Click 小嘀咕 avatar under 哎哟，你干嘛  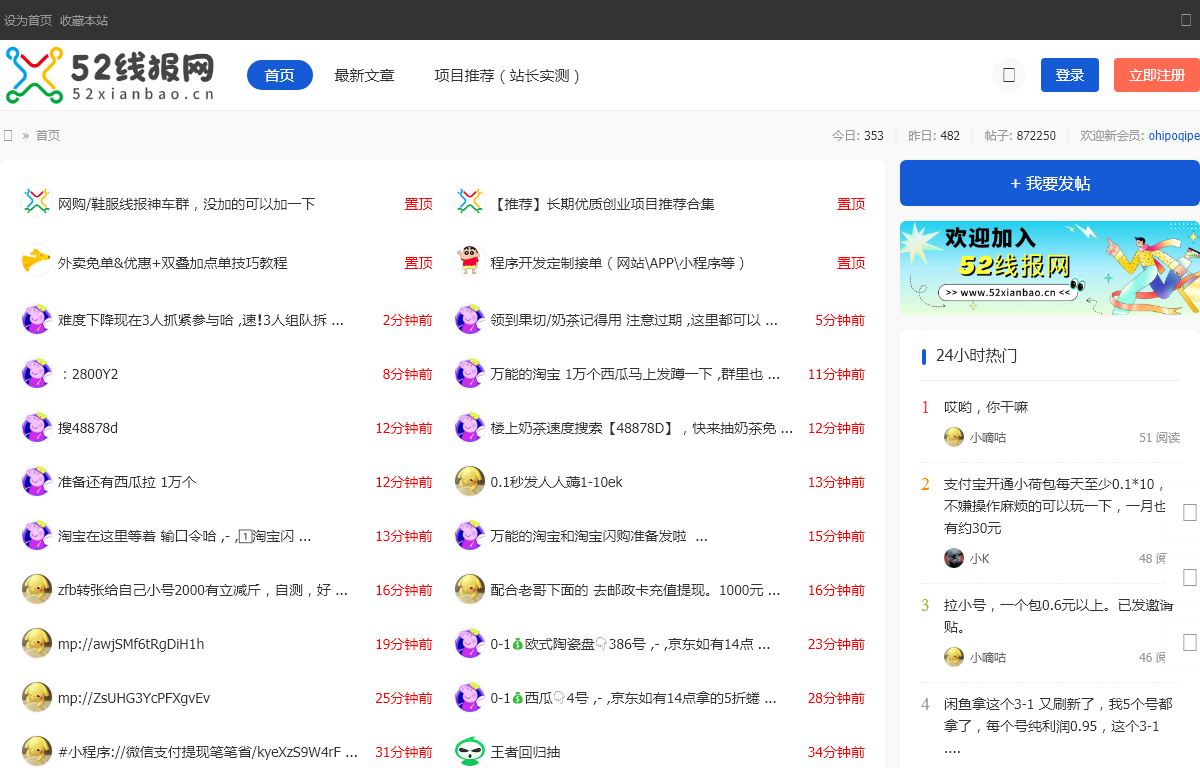(954, 437)
